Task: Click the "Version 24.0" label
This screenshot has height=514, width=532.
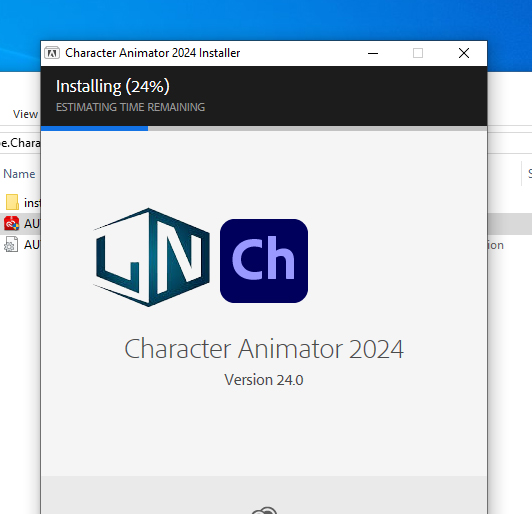Action: [x=264, y=380]
